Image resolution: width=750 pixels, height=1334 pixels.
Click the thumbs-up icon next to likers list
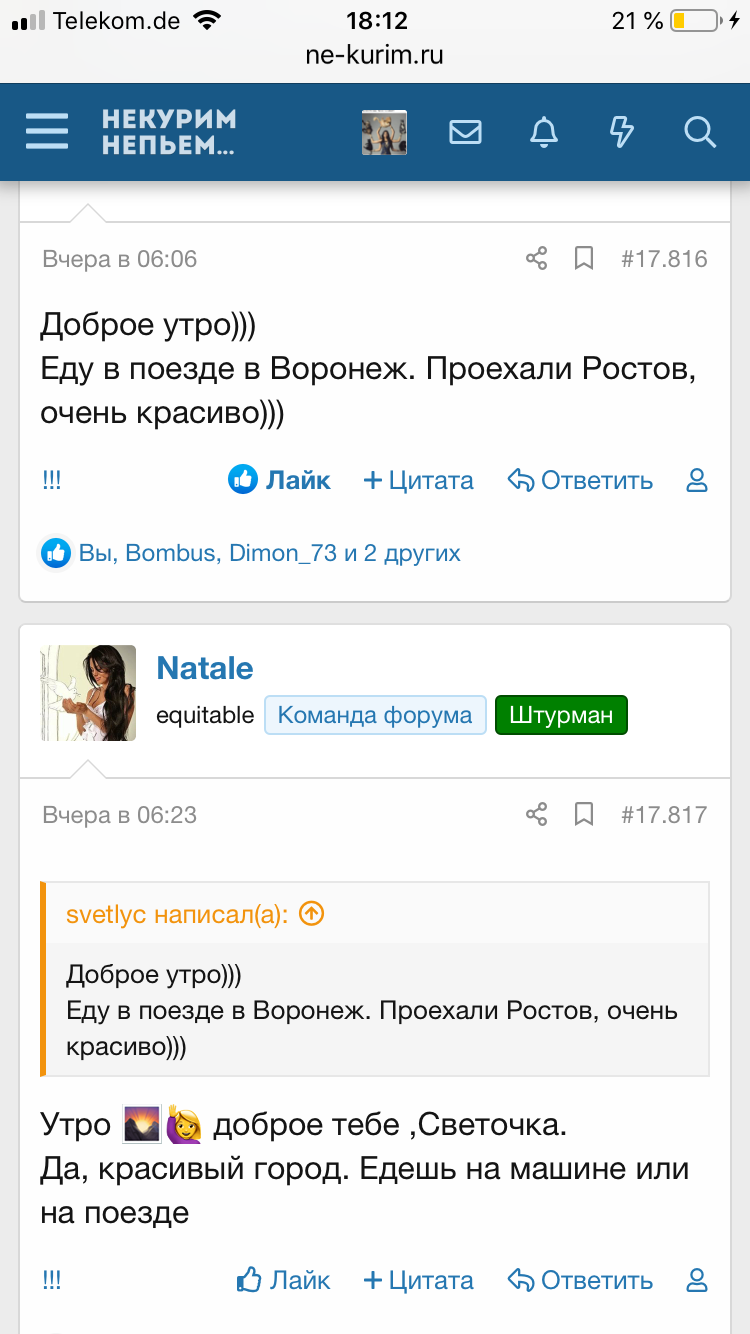click(x=56, y=552)
